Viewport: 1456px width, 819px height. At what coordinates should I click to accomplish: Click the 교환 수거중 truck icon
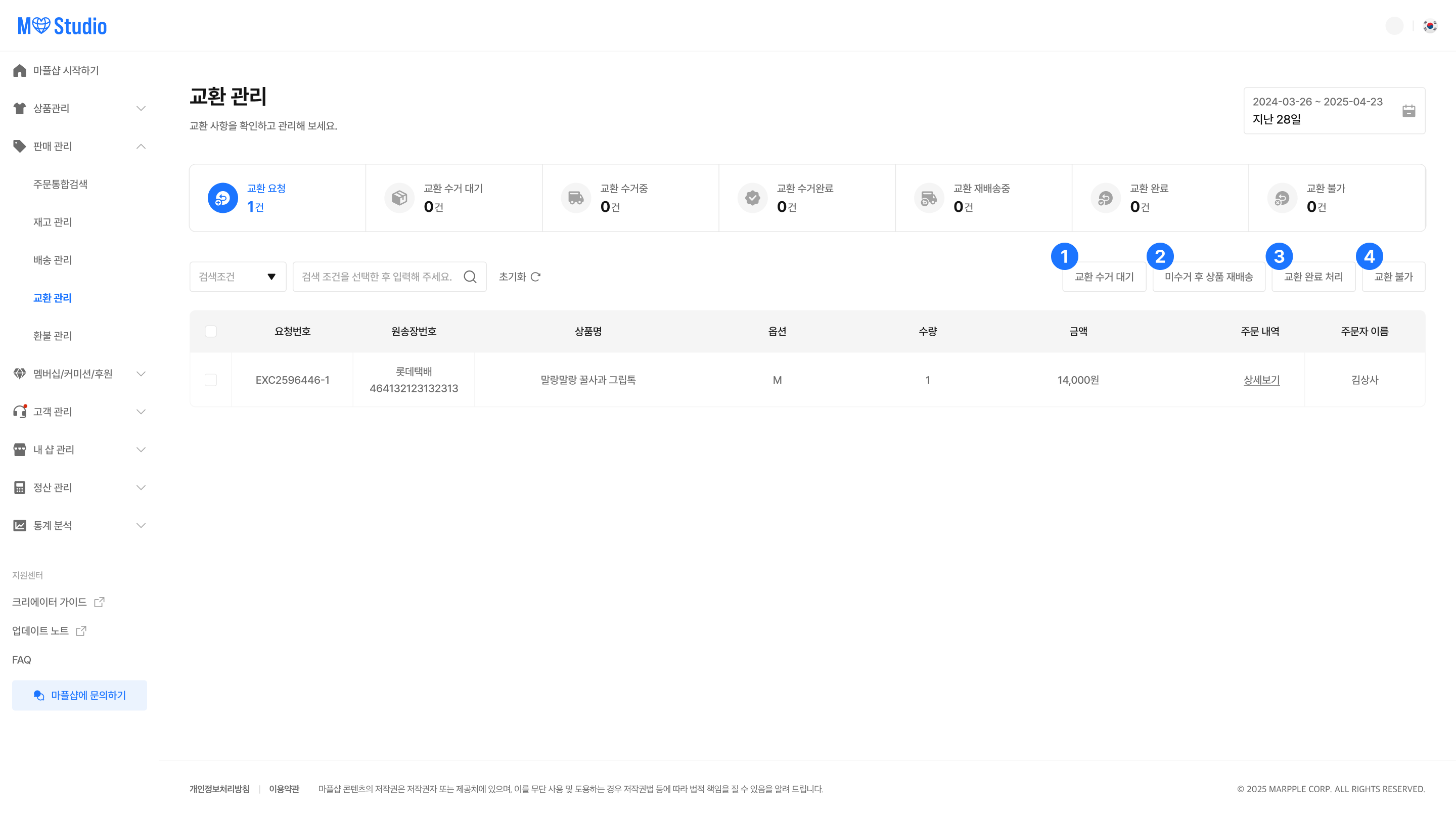575,198
